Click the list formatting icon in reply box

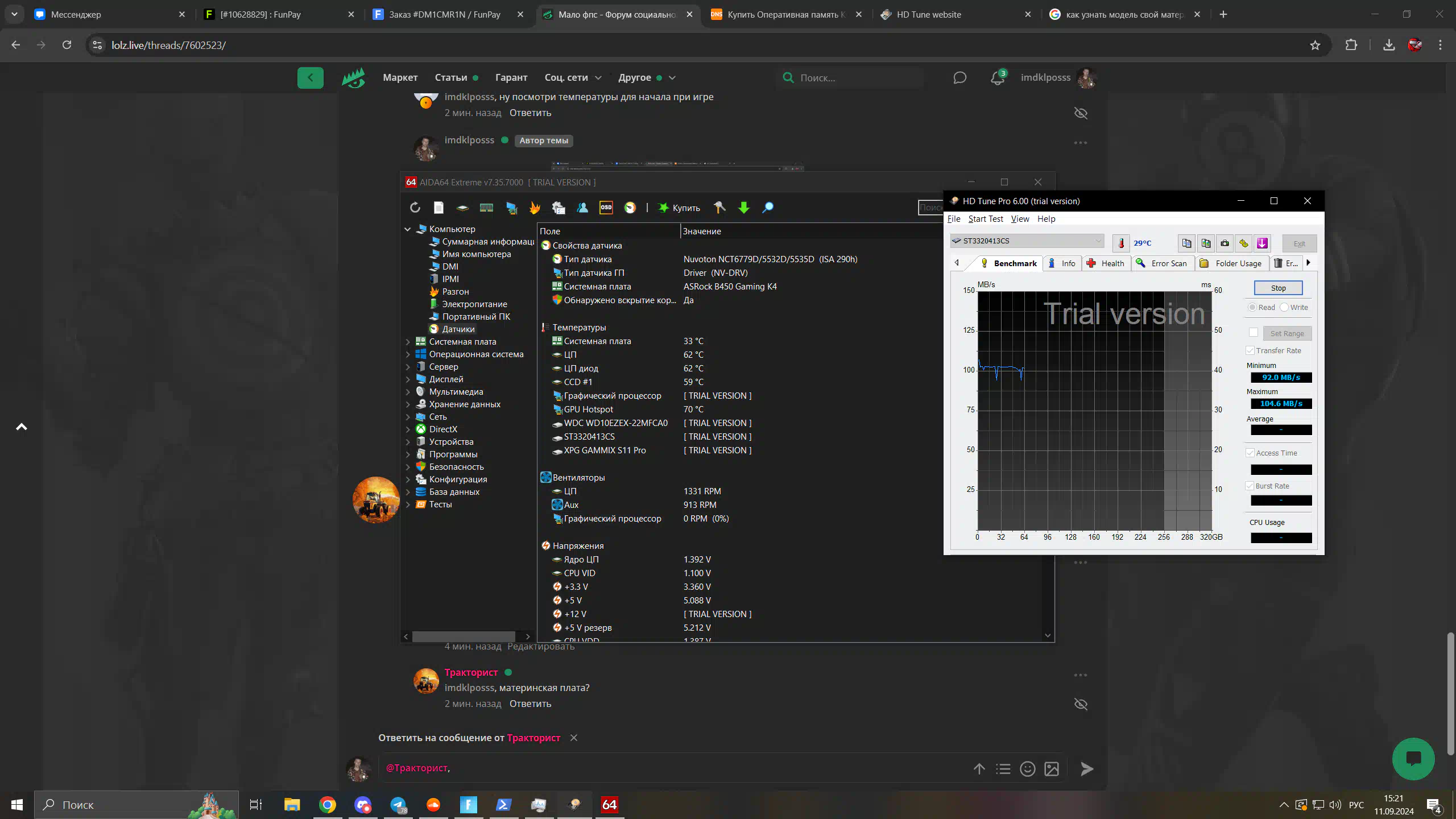[x=1003, y=769]
